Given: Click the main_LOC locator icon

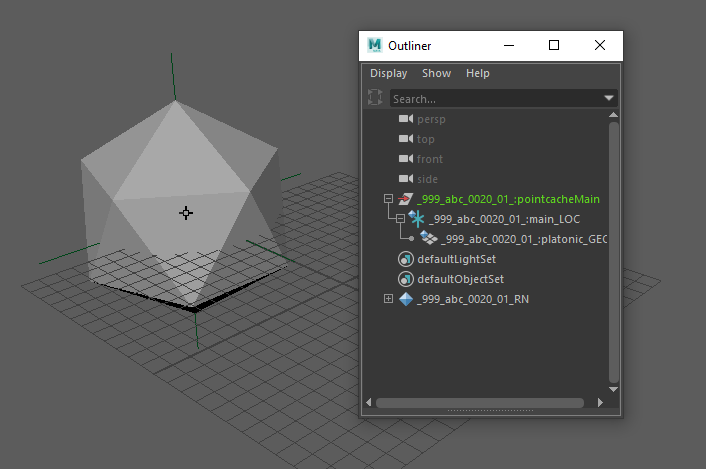Looking at the screenshot, I should pos(416,219).
